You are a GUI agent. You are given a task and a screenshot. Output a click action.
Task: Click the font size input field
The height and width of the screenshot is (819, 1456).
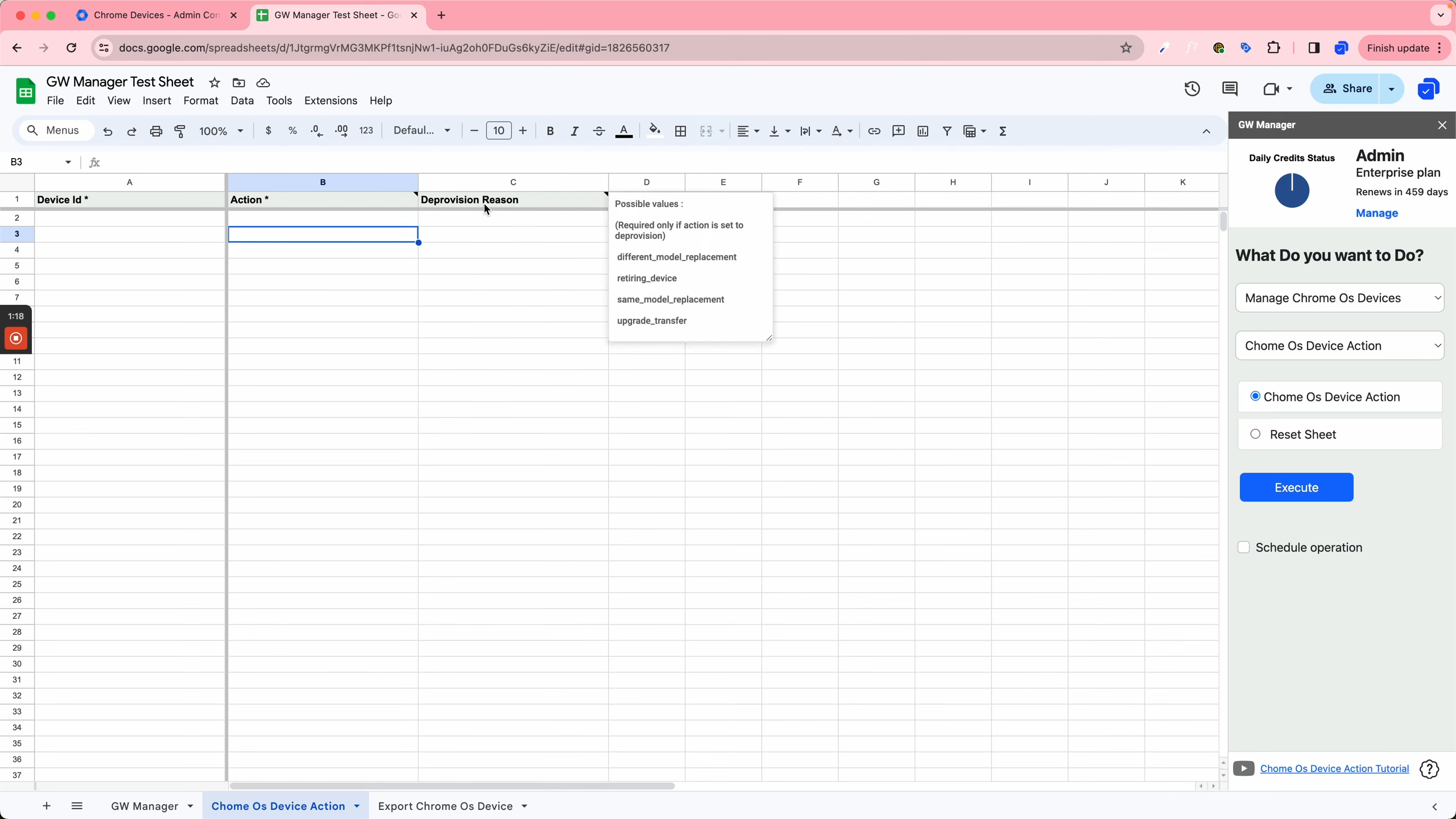(499, 131)
